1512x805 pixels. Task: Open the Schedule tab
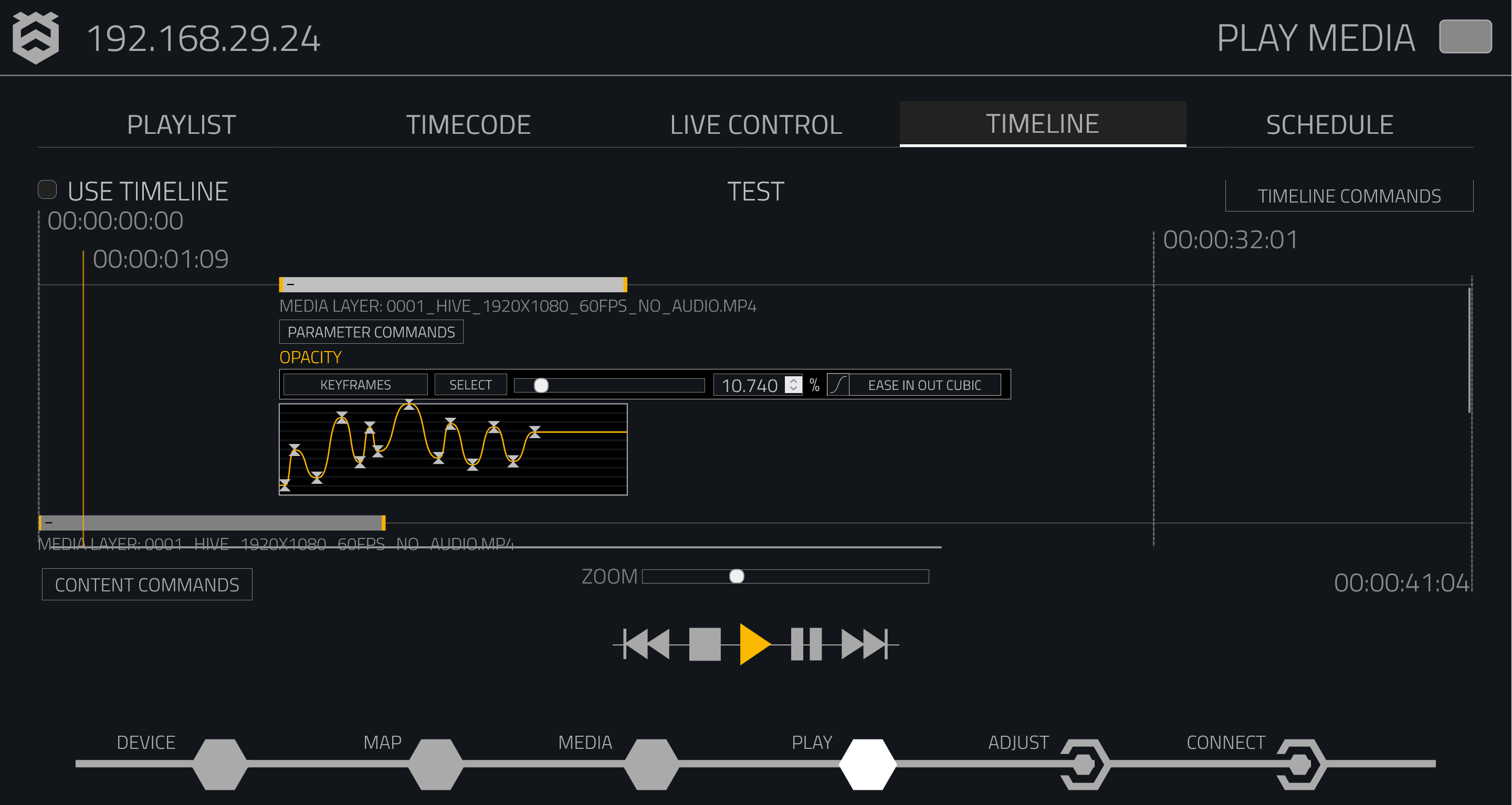[x=1329, y=124]
